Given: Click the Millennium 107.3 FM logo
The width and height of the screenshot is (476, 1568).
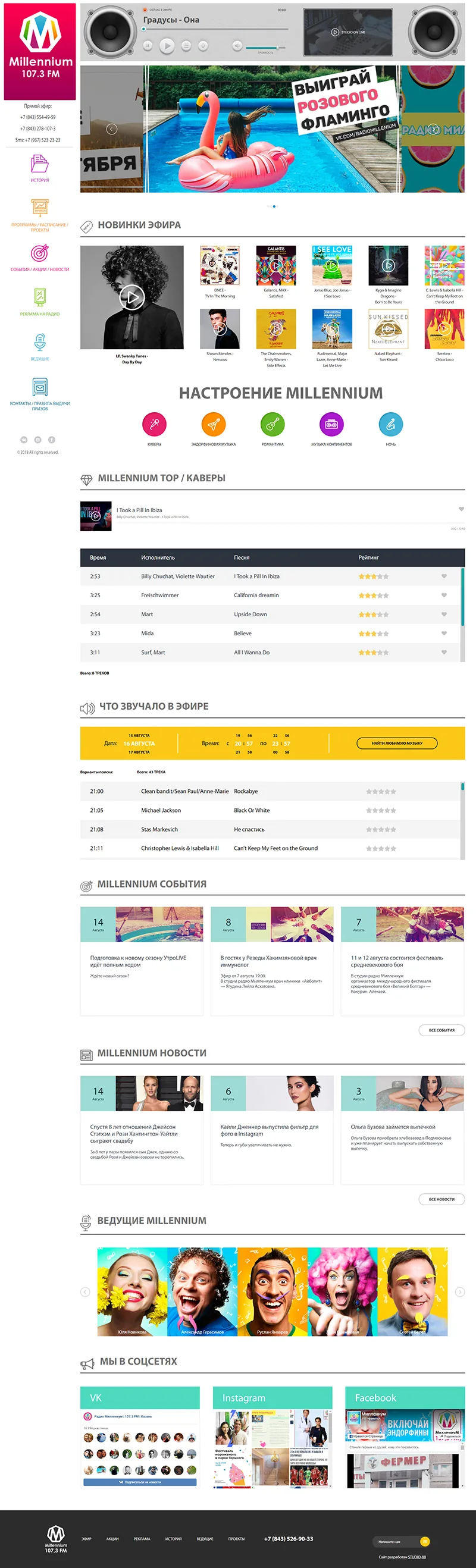Looking at the screenshot, I should [x=40, y=51].
